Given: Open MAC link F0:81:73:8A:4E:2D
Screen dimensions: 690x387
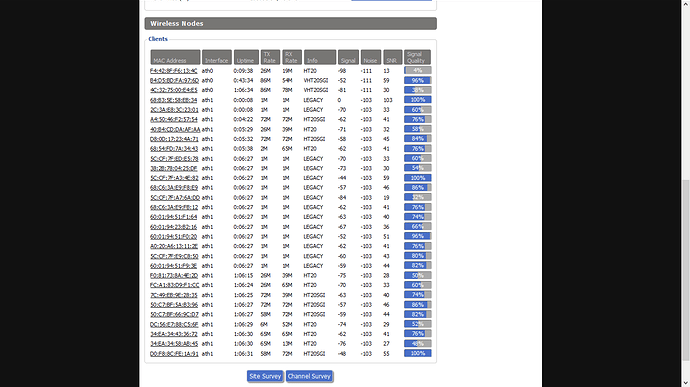Looking at the screenshot, I should (174, 276).
